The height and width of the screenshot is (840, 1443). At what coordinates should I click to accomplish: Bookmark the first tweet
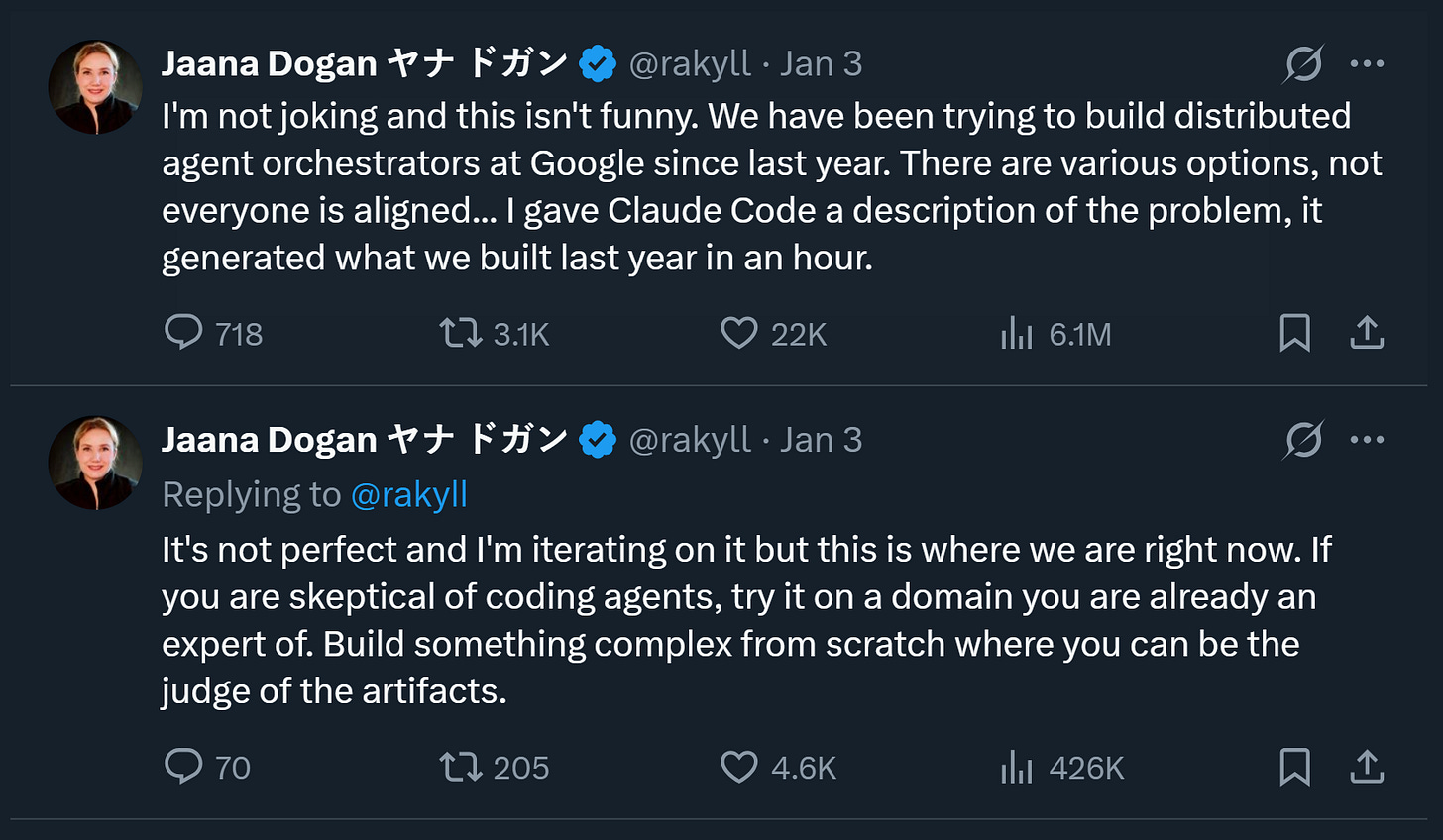pyautogui.click(x=1293, y=334)
